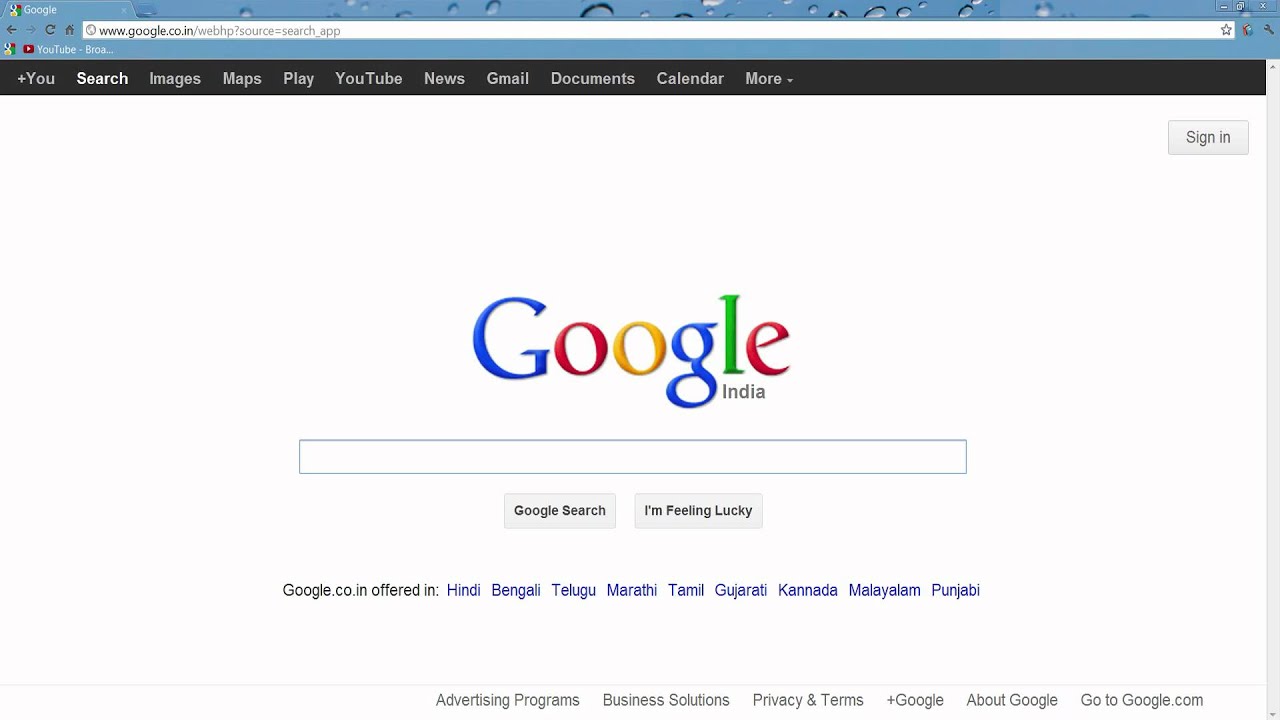Select the Google browser tab
This screenshot has height=720, width=1280.
click(66, 10)
